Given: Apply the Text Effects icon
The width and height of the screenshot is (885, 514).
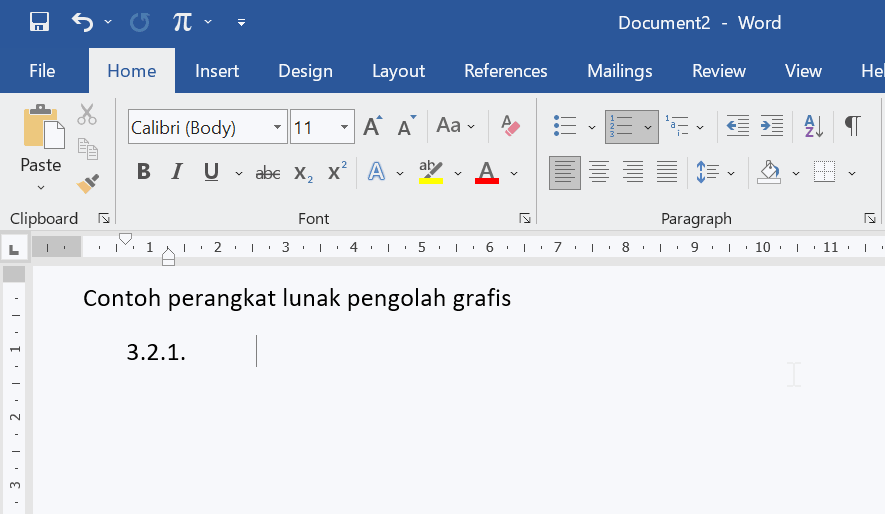Looking at the screenshot, I should click(377, 172).
